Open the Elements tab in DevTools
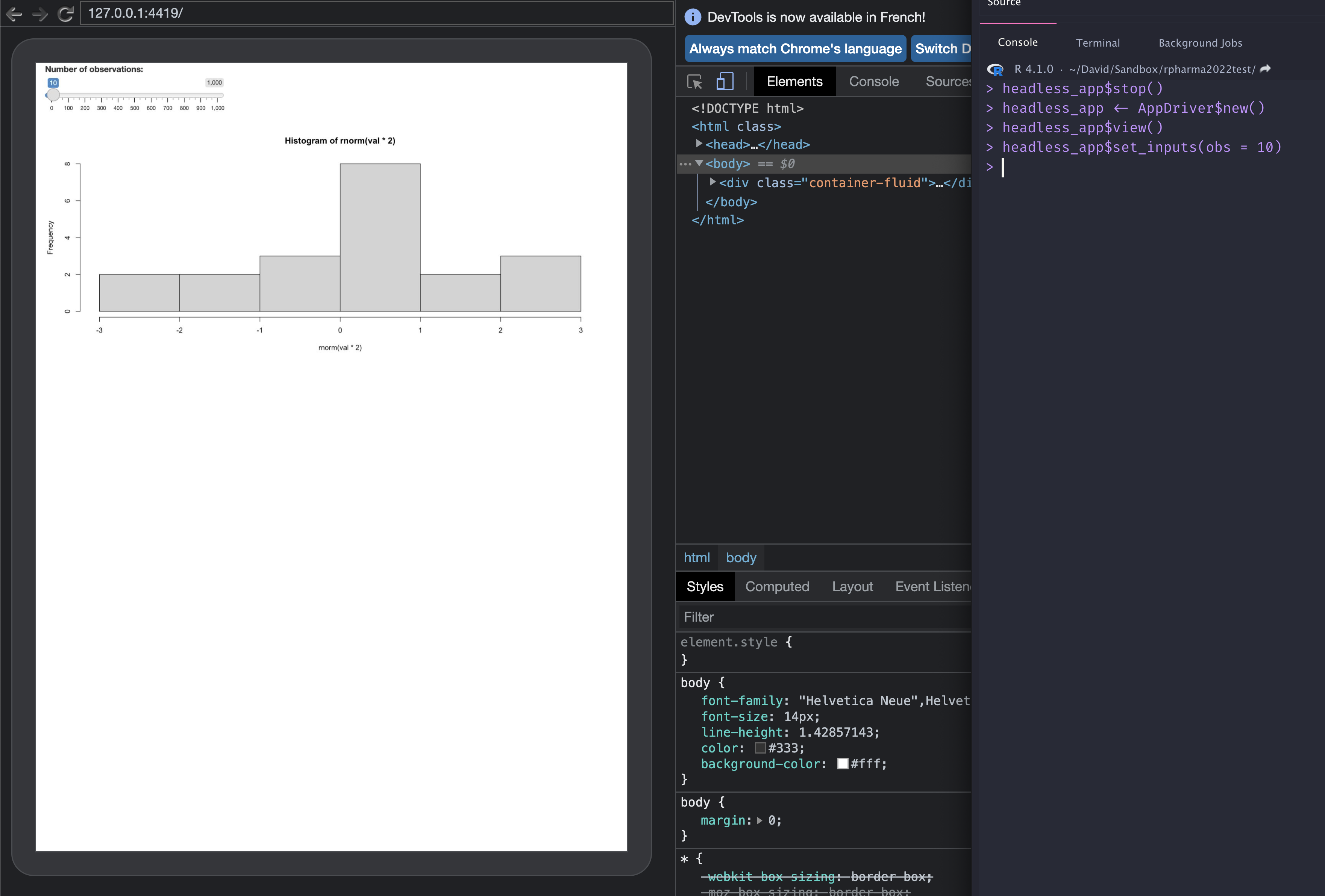This screenshot has width=1325, height=896. [x=794, y=82]
